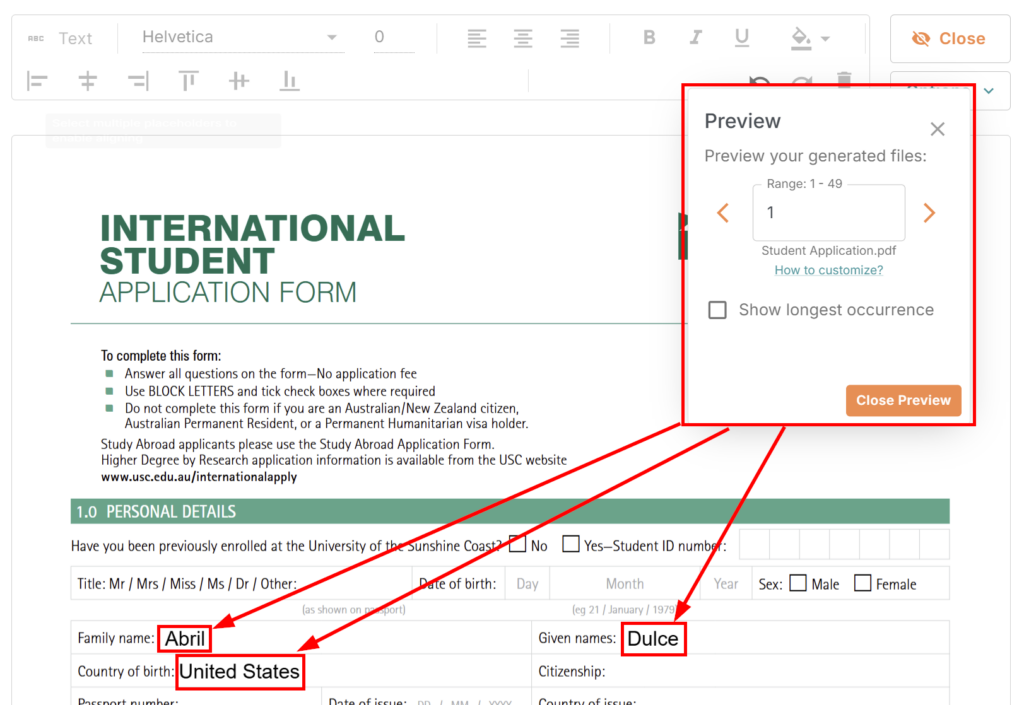Align text to the right
This screenshot has height=705, width=1024.
[x=569, y=38]
